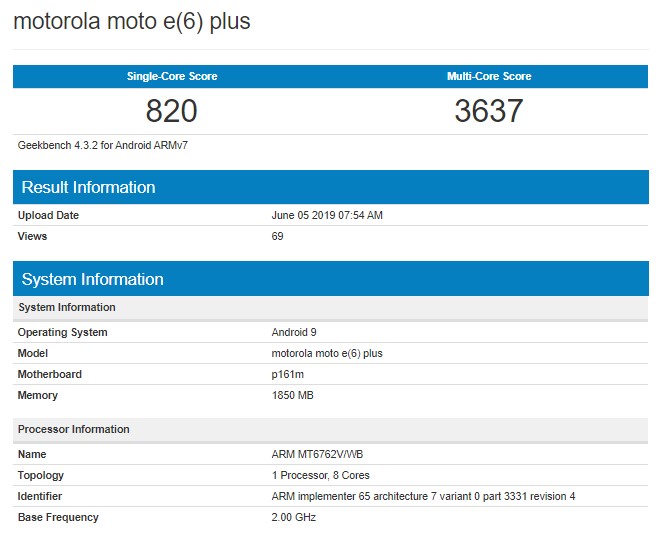Click the single-core score value 820
660x537 pixels.
(x=172, y=111)
